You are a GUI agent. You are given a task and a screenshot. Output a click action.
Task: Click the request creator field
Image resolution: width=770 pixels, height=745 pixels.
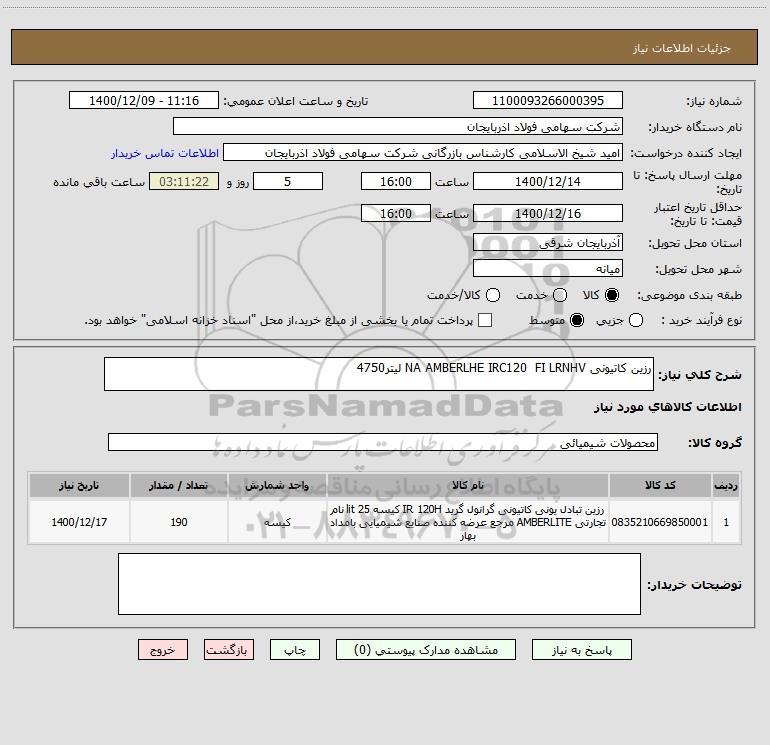click(x=423, y=153)
